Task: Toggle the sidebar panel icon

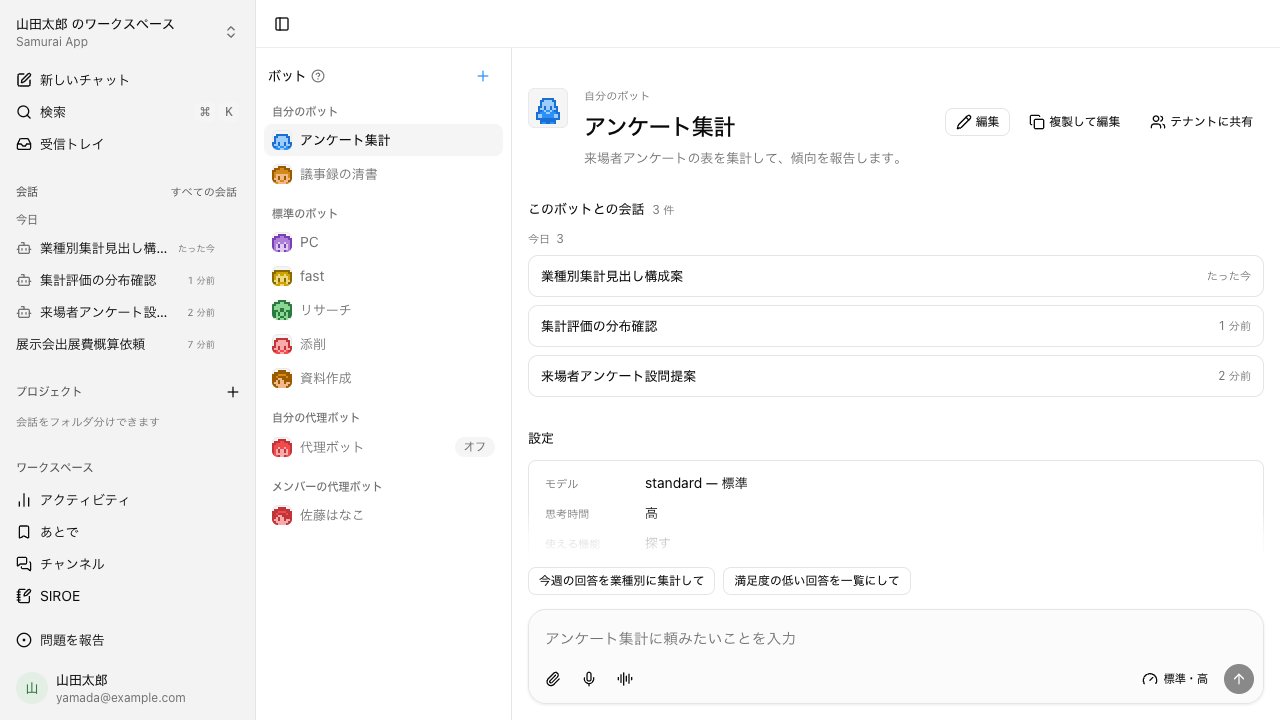Action: click(x=282, y=24)
